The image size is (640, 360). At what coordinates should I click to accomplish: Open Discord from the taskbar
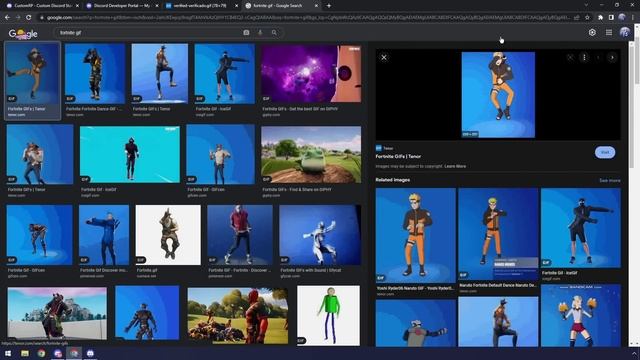point(90,353)
